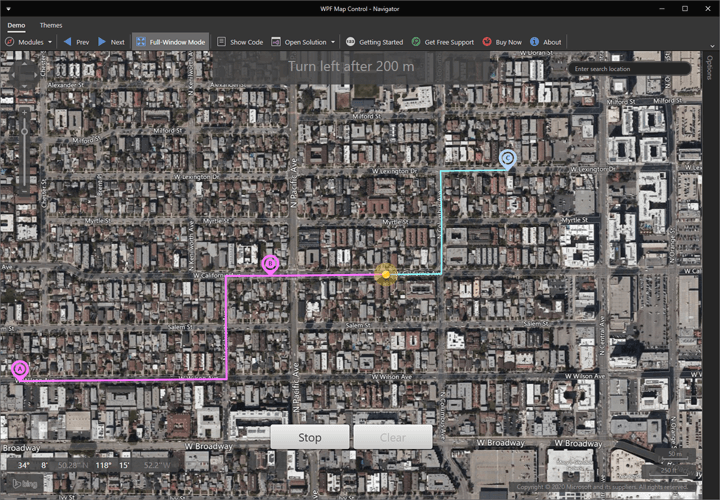Click the Get Free Support icon
Image resolution: width=720 pixels, height=500 pixels.
coord(416,42)
